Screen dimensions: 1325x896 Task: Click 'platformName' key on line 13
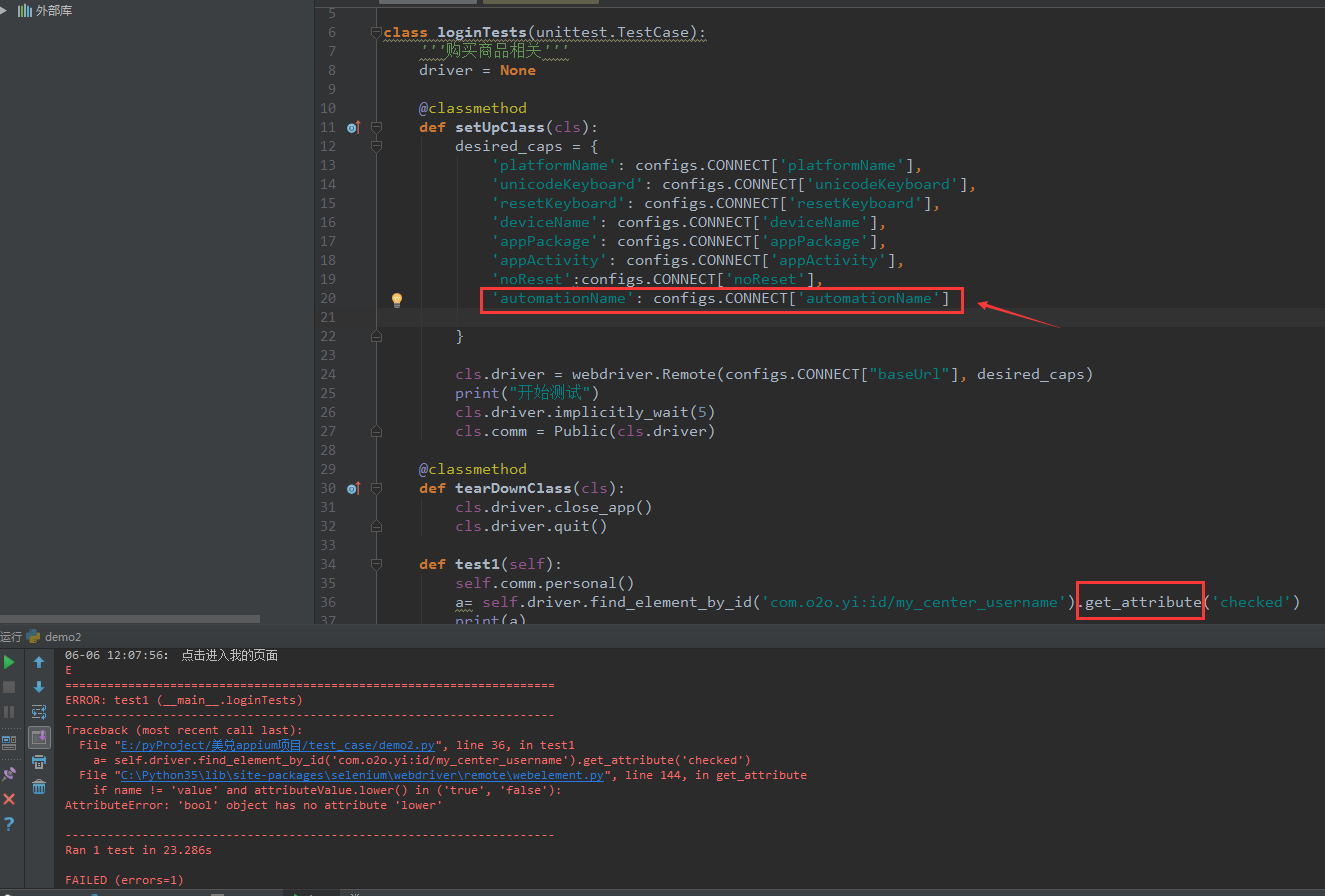click(x=554, y=165)
